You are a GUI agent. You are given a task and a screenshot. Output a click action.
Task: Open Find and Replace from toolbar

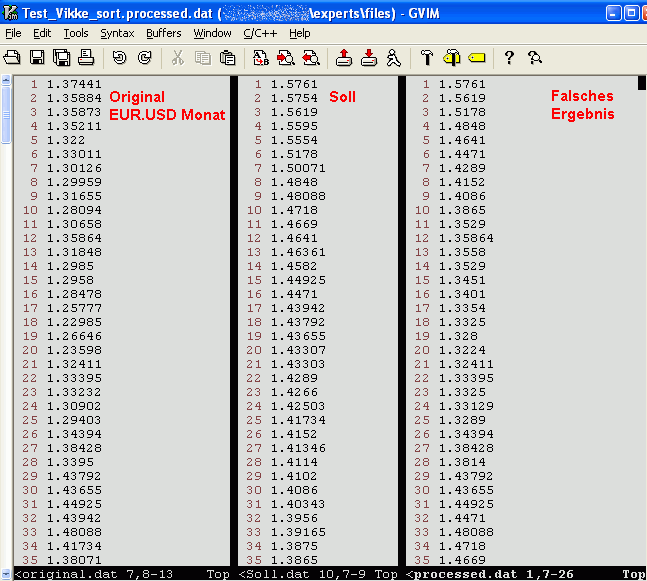(x=260, y=58)
